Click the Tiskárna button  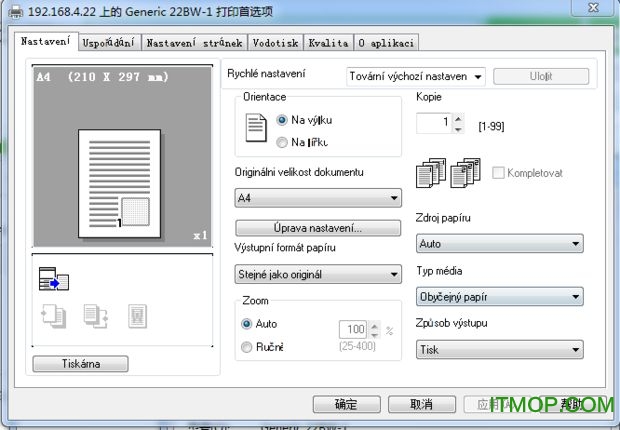coord(80,364)
